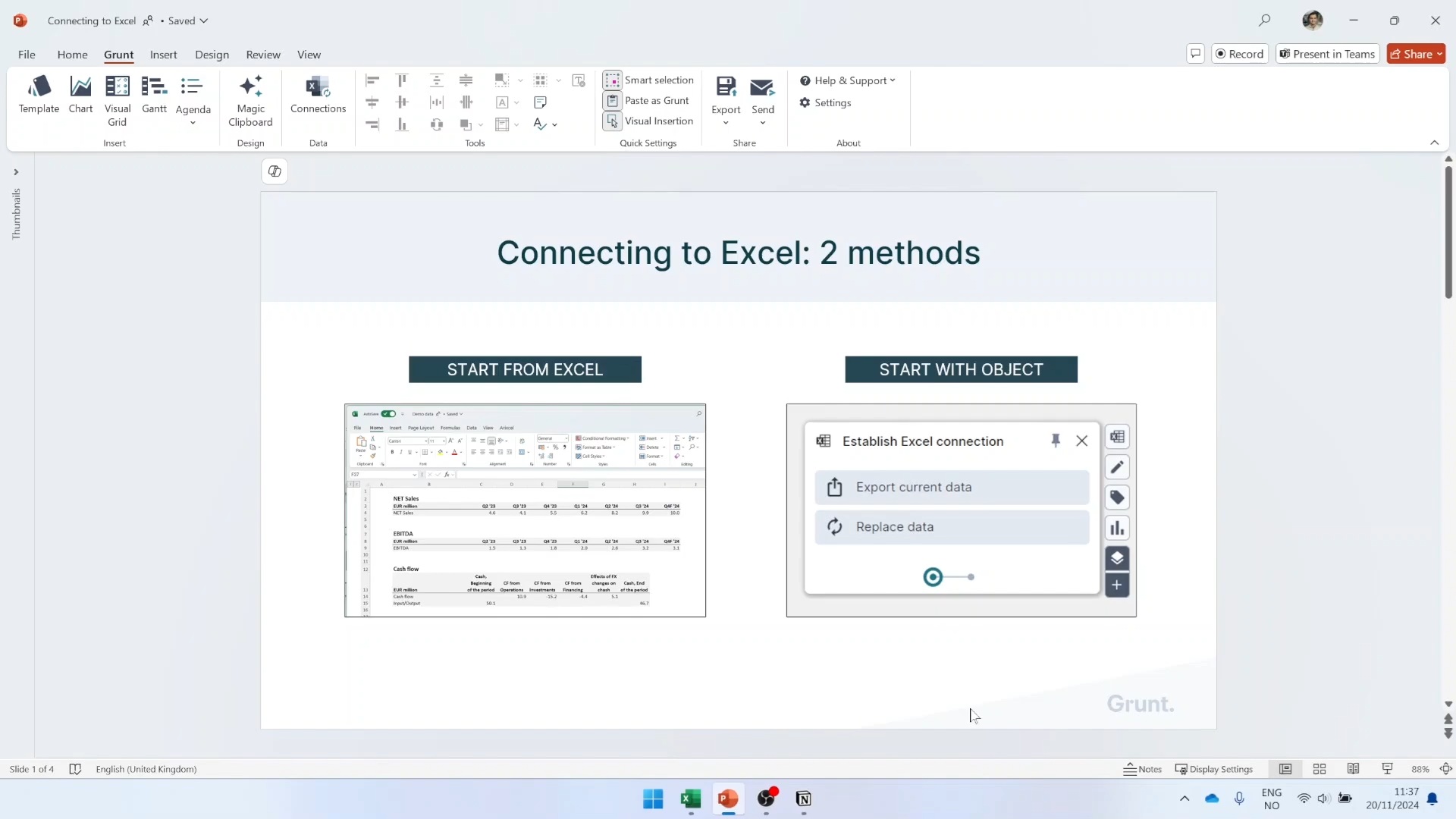Click the layers icon on object sidebar
The height and width of the screenshot is (819, 1456).
point(1117,558)
